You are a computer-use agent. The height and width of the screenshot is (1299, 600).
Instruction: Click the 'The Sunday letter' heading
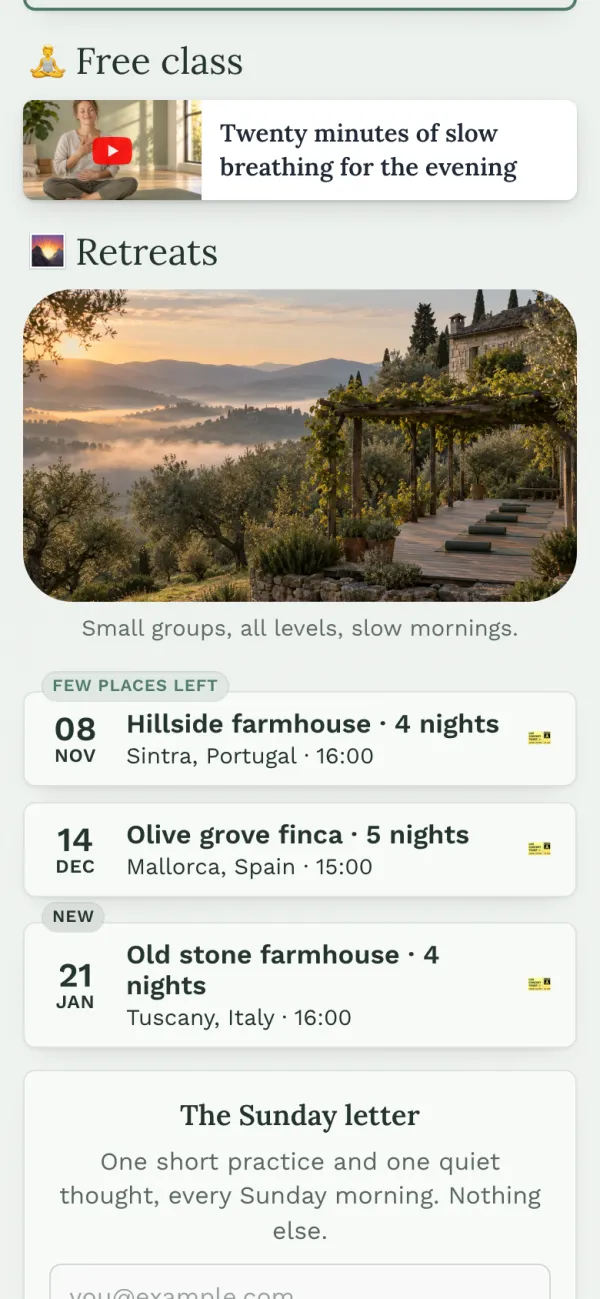pyautogui.click(x=300, y=1115)
